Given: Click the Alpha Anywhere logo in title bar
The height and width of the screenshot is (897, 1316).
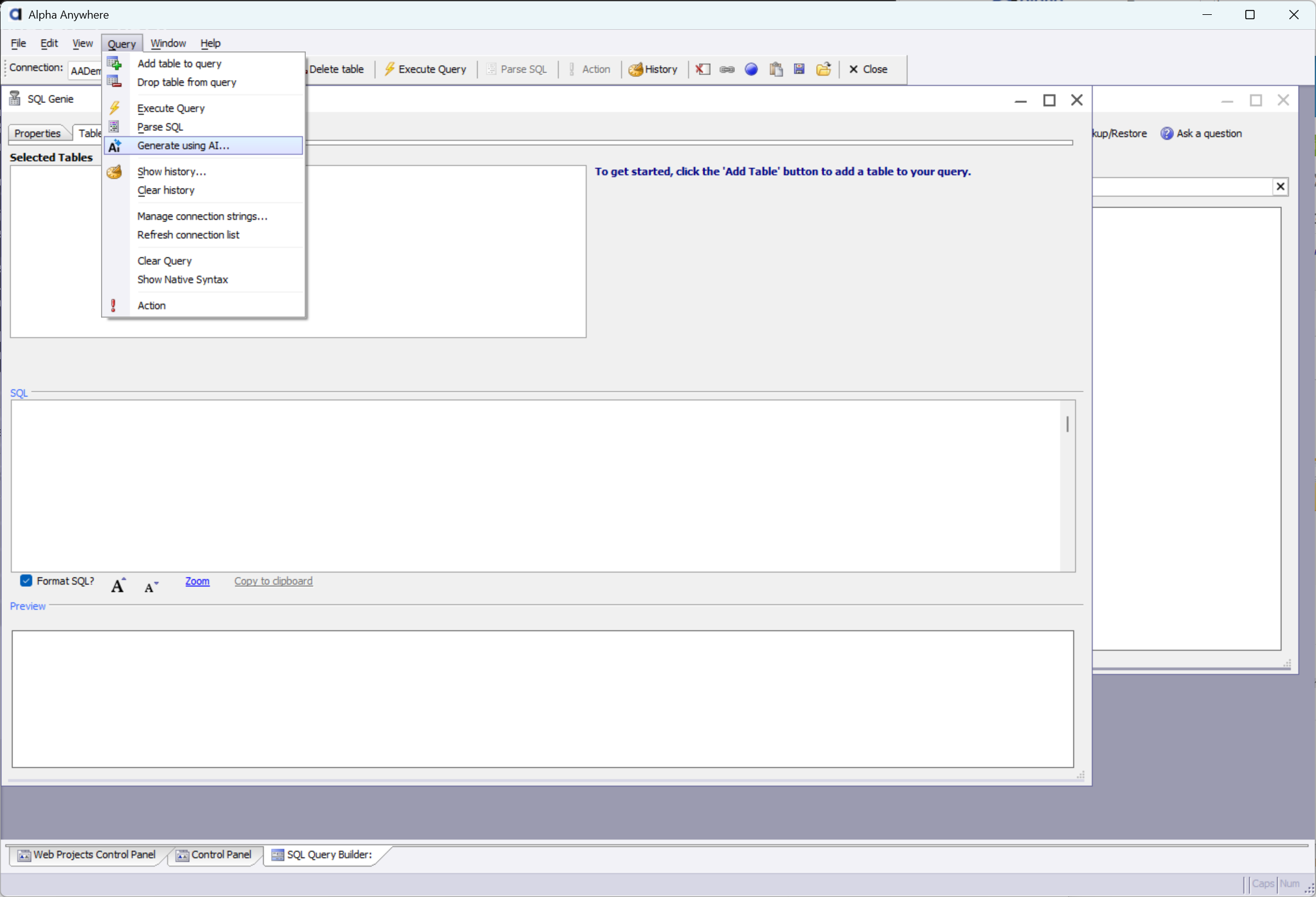Looking at the screenshot, I should 16,14.
